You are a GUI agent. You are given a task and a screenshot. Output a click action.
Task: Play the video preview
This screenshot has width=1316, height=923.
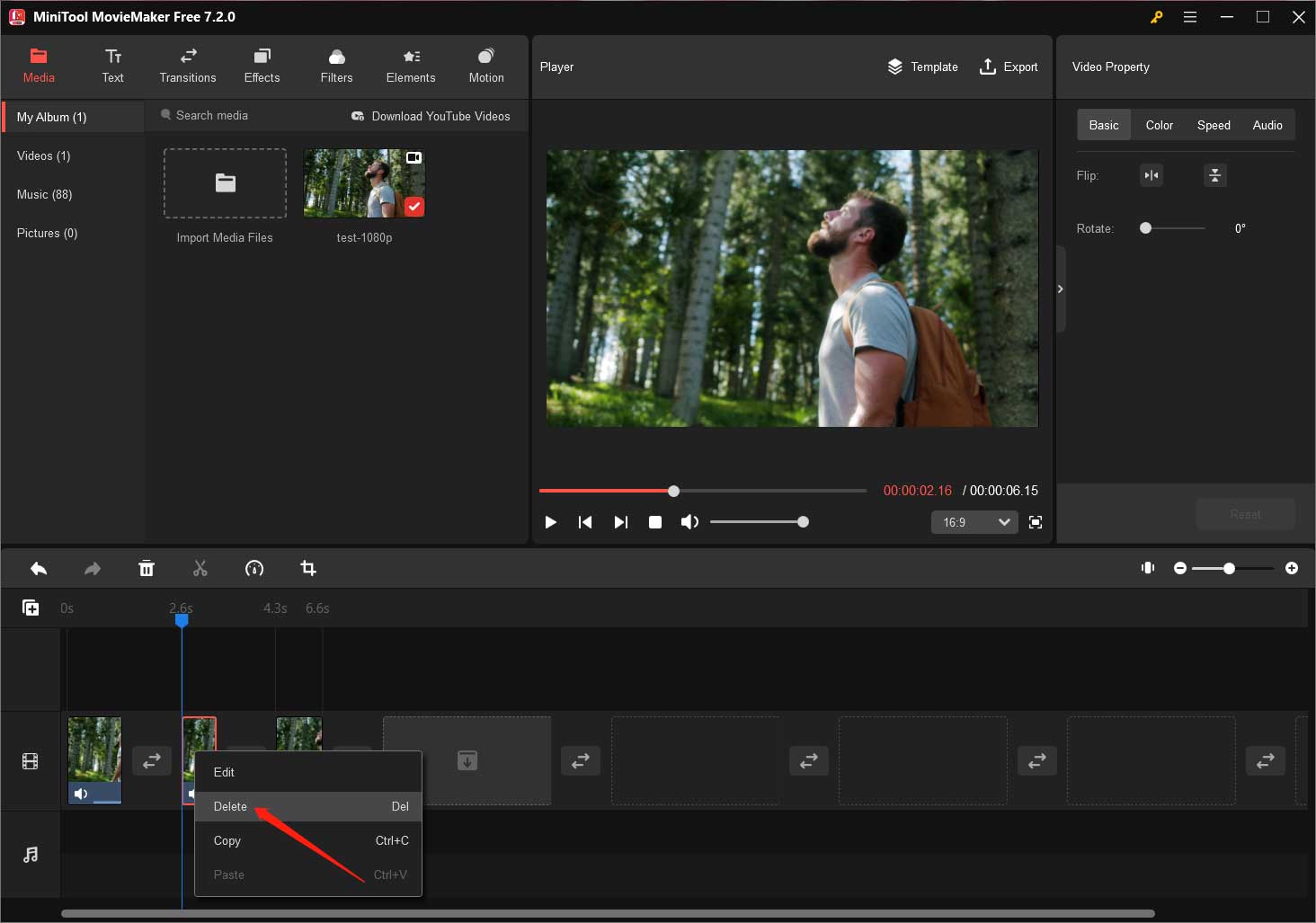point(551,522)
